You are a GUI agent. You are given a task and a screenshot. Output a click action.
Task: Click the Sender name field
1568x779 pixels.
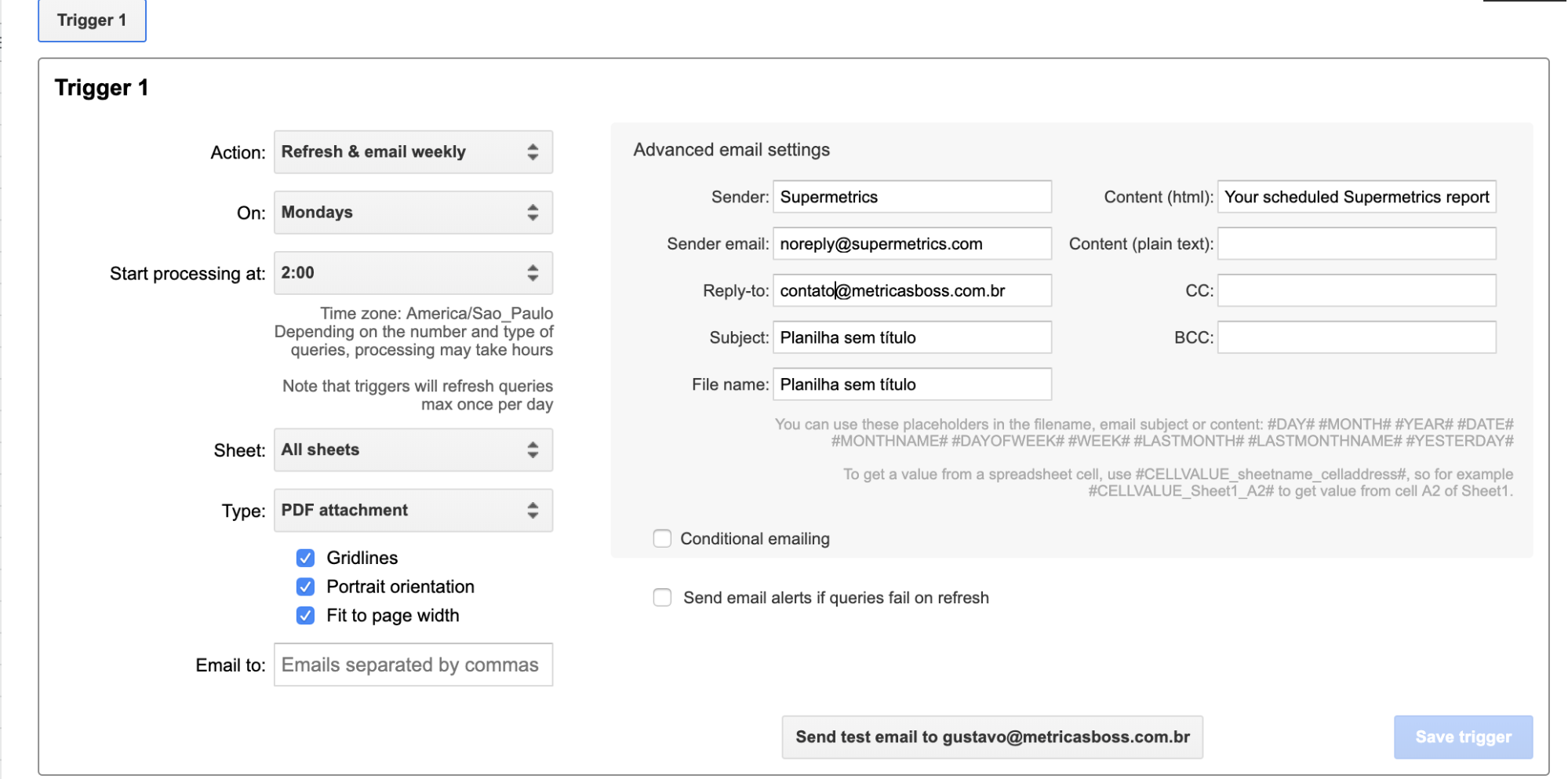coord(911,197)
